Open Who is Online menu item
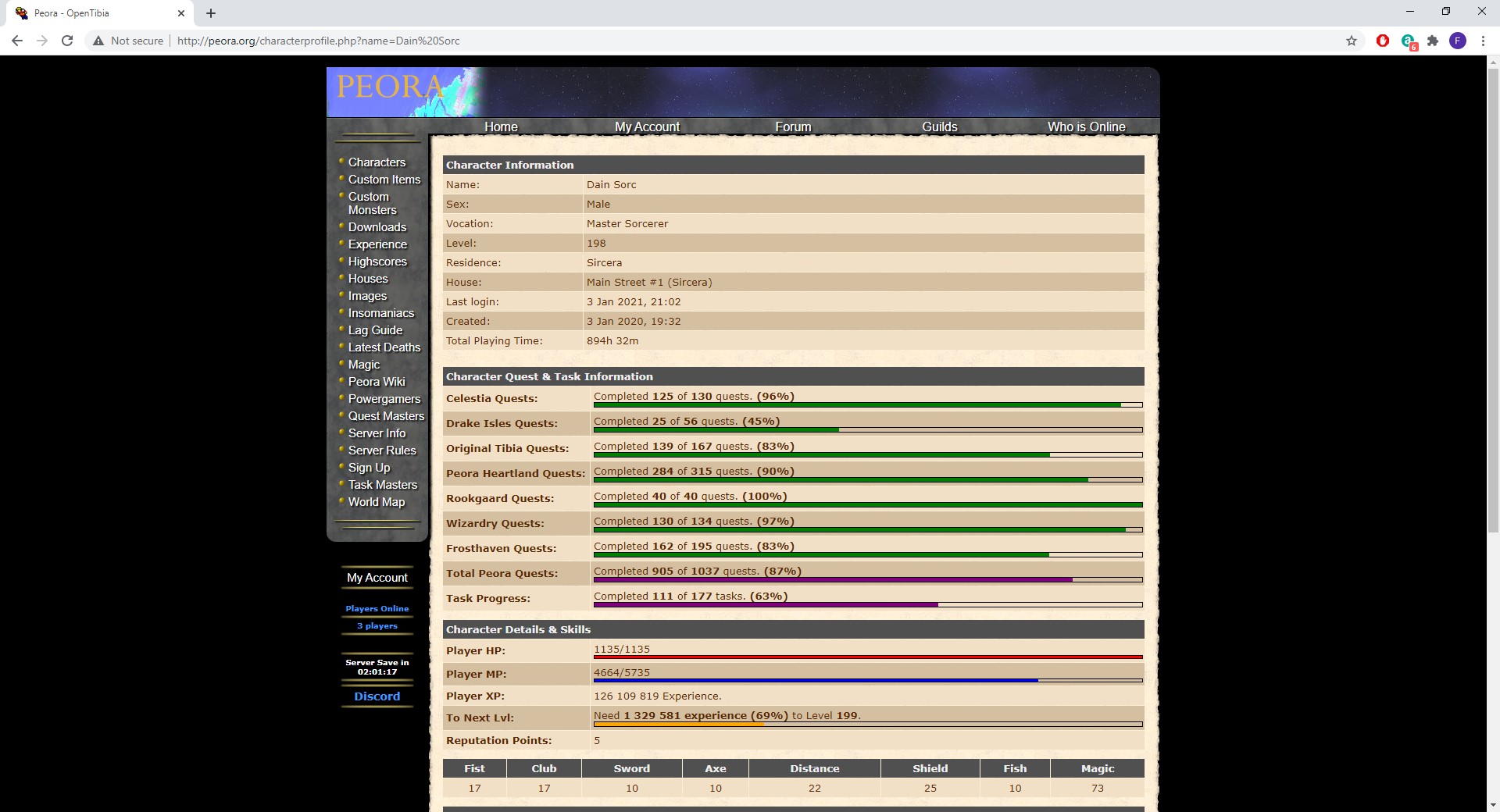The width and height of the screenshot is (1500, 812). pos(1086,126)
